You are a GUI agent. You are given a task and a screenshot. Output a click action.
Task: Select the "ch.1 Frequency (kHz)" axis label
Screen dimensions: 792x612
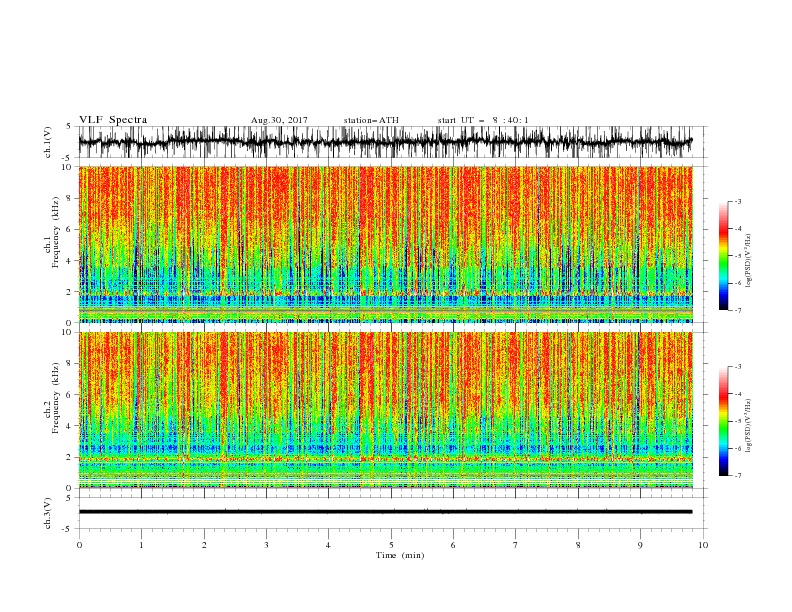52,230
